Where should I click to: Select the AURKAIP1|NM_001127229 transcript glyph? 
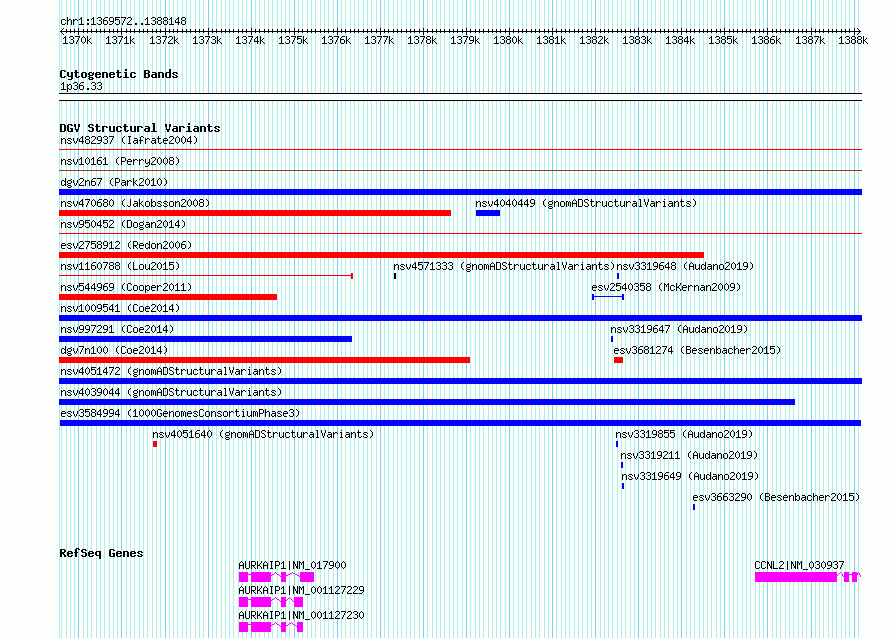[271, 602]
